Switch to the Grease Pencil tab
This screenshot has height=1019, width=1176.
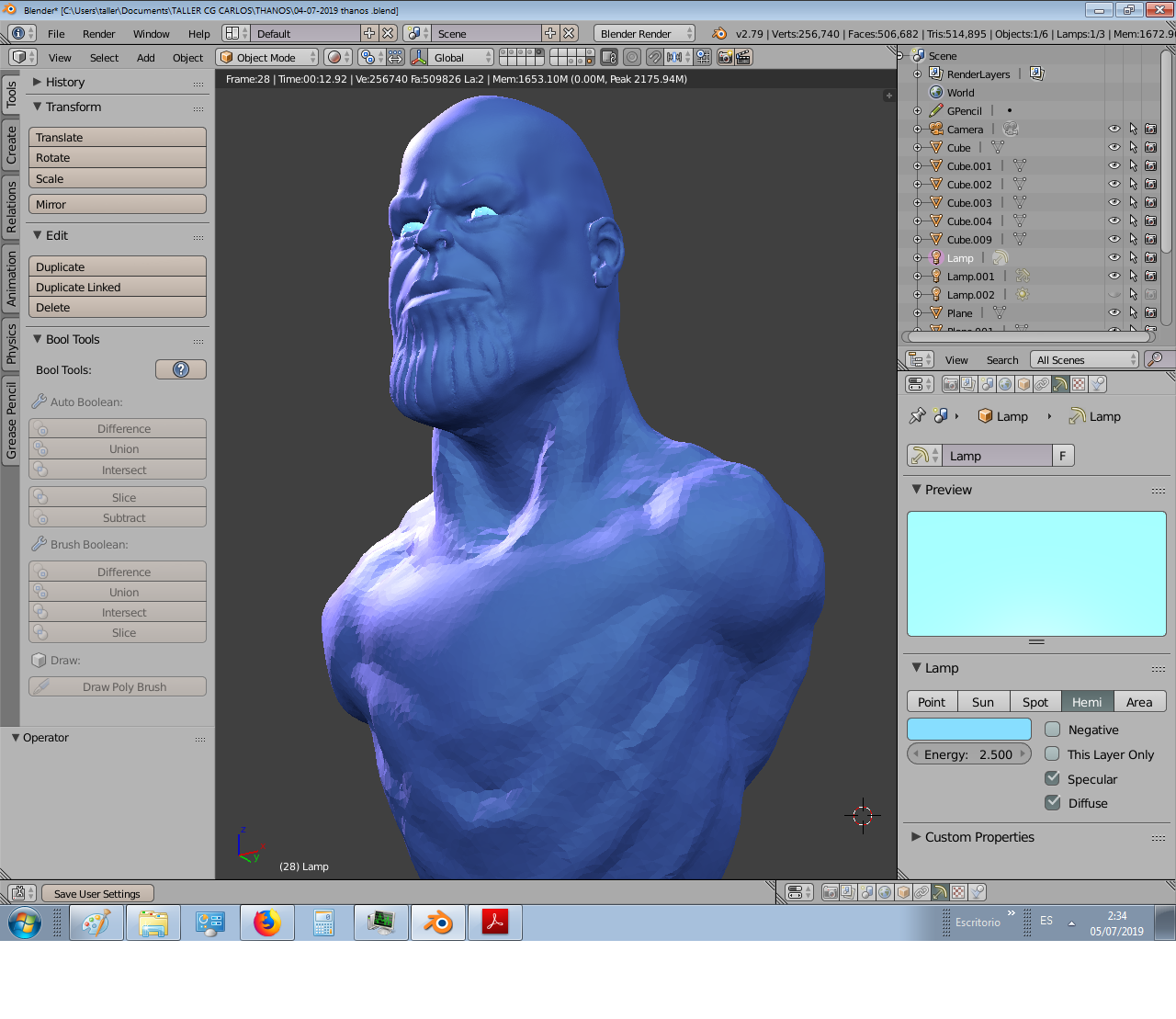11,421
